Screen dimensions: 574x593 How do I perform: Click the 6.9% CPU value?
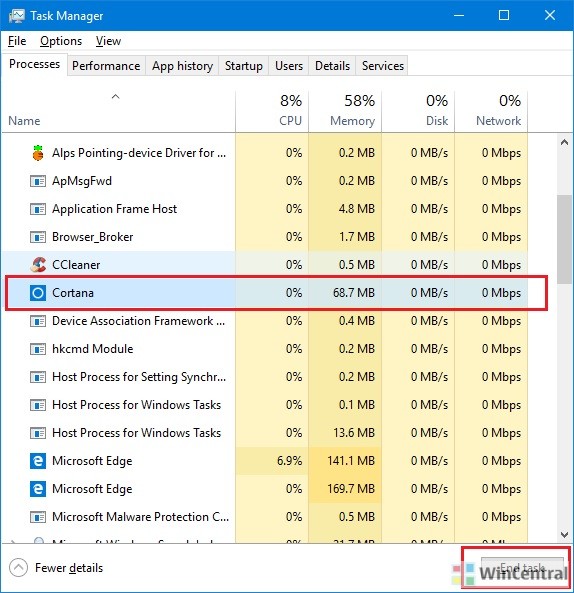click(x=289, y=461)
